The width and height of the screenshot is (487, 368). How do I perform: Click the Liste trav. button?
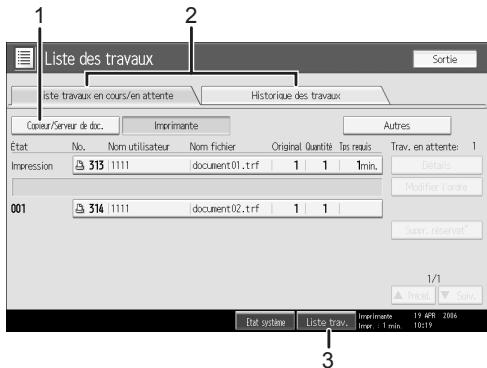click(326, 322)
